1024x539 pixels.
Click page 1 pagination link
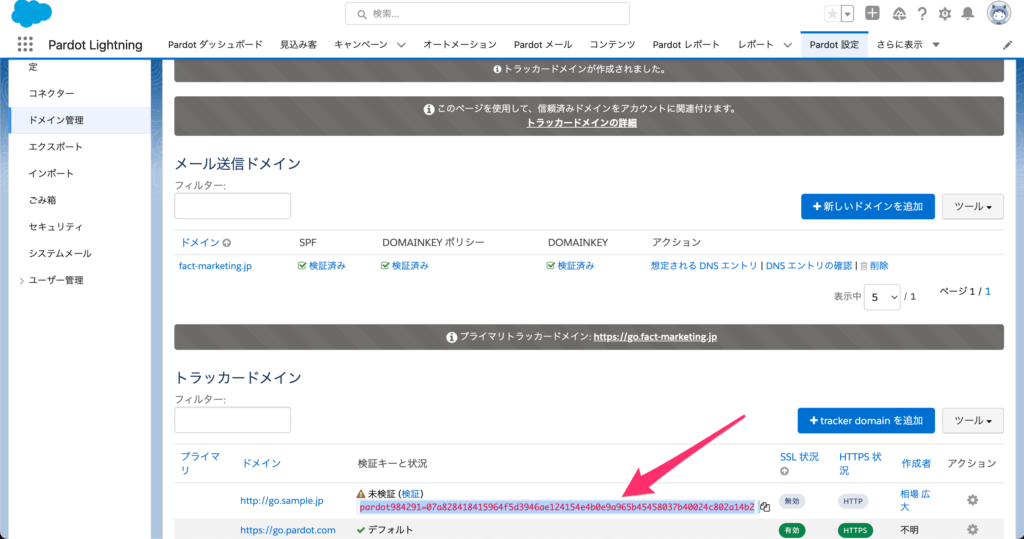(987, 291)
